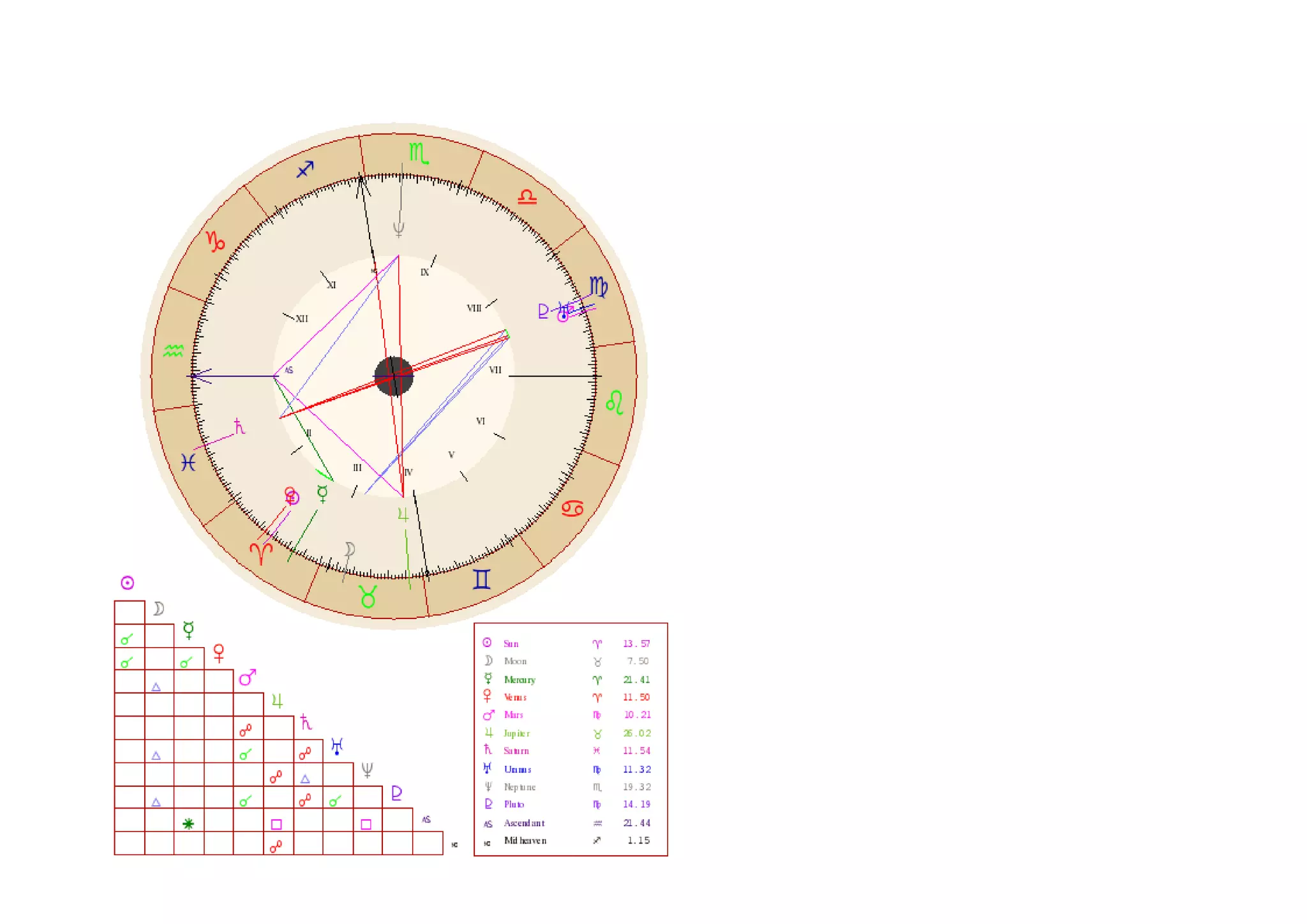1307x924 pixels.
Task: Click the Ascendant position value 21.44
Action: pyautogui.click(x=637, y=823)
